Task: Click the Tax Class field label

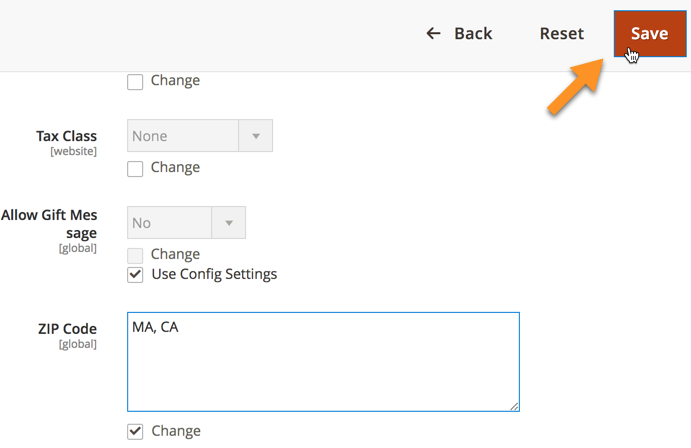Action: coord(67,136)
